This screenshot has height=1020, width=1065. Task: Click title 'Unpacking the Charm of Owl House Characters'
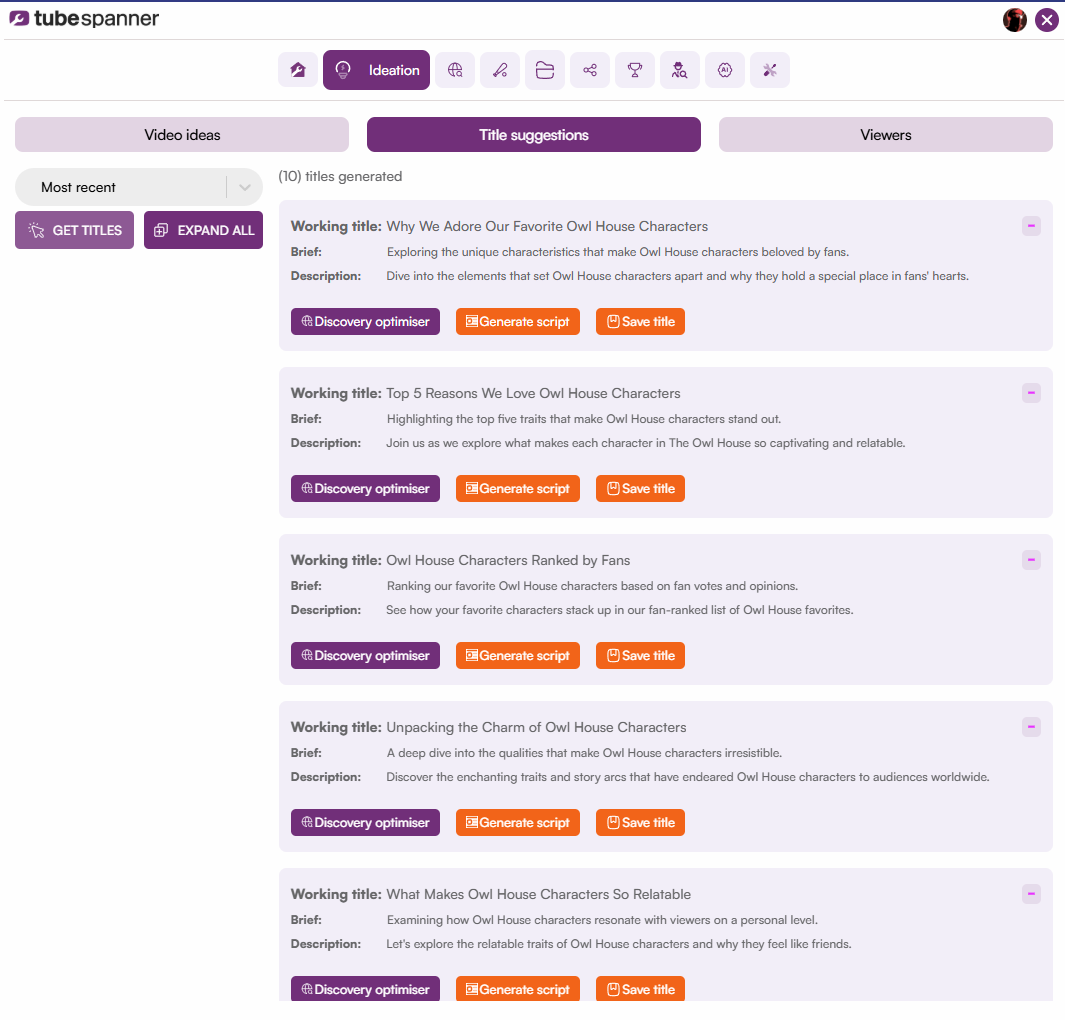click(537, 727)
